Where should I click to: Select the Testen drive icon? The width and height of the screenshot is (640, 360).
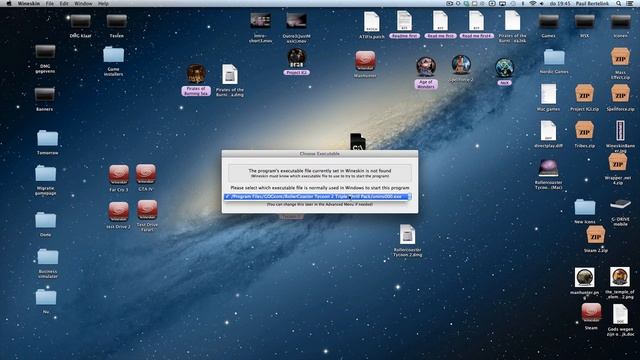click(117, 22)
